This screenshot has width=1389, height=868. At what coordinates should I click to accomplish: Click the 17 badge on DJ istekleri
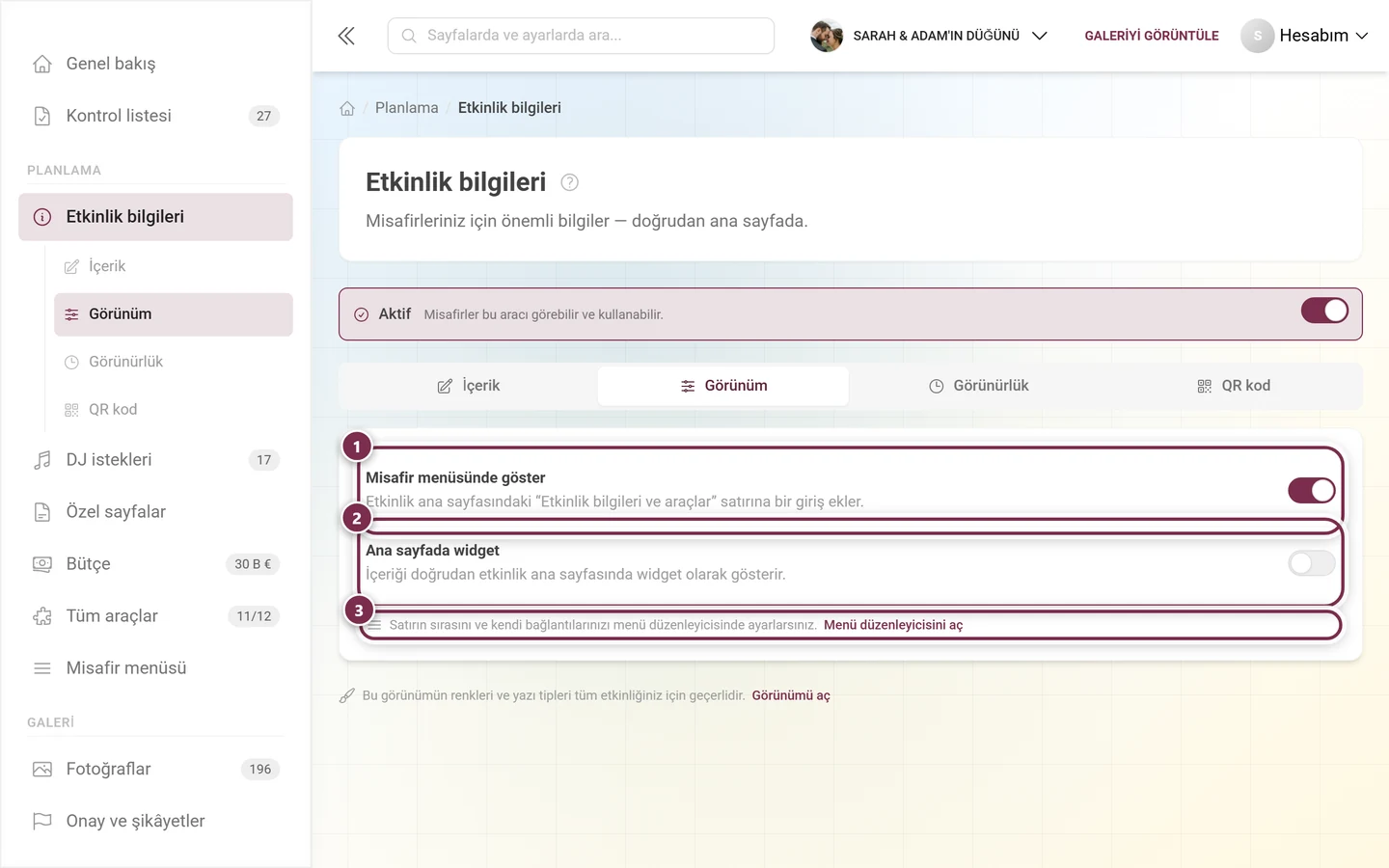coord(264,460)
